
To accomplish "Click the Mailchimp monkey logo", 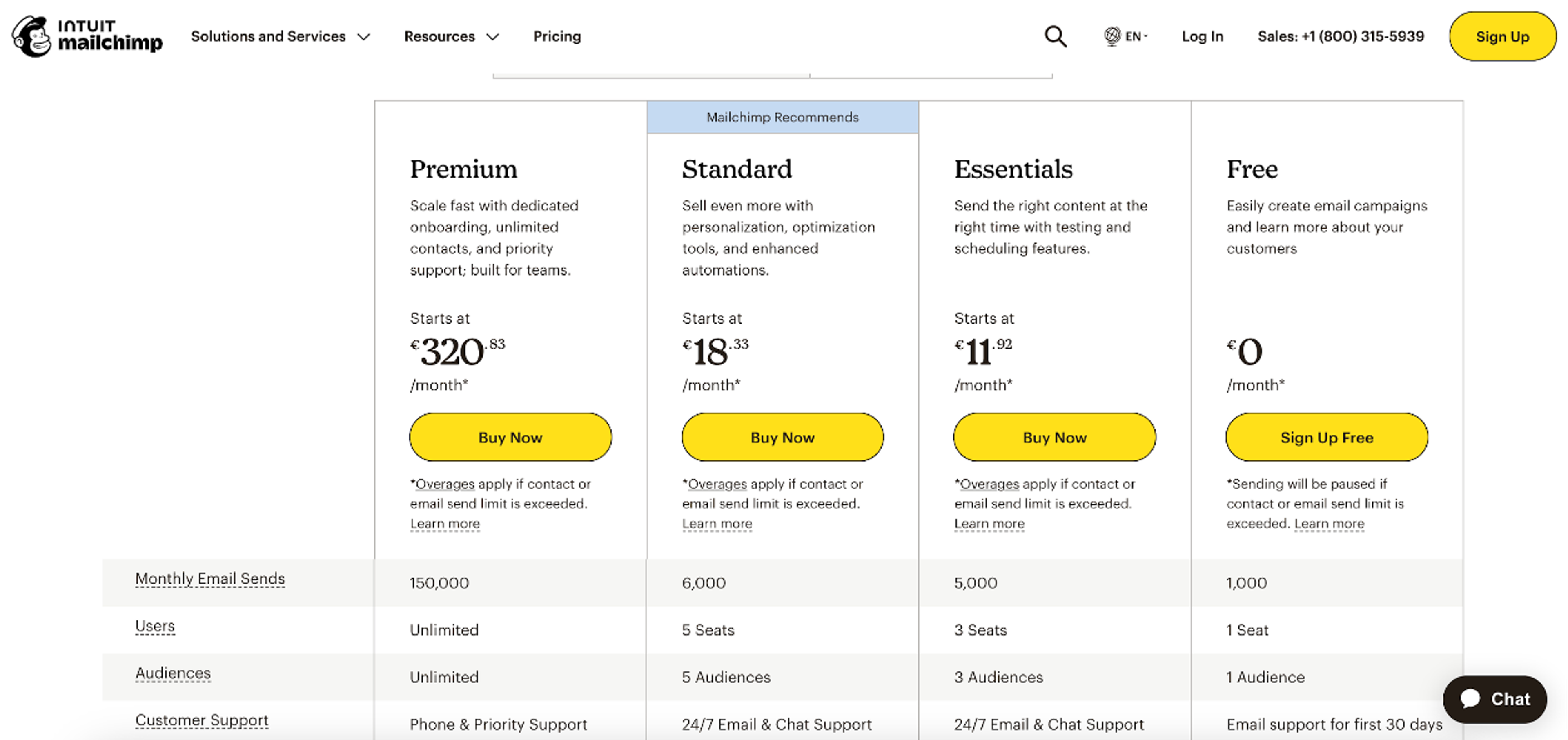I will 32,36.
